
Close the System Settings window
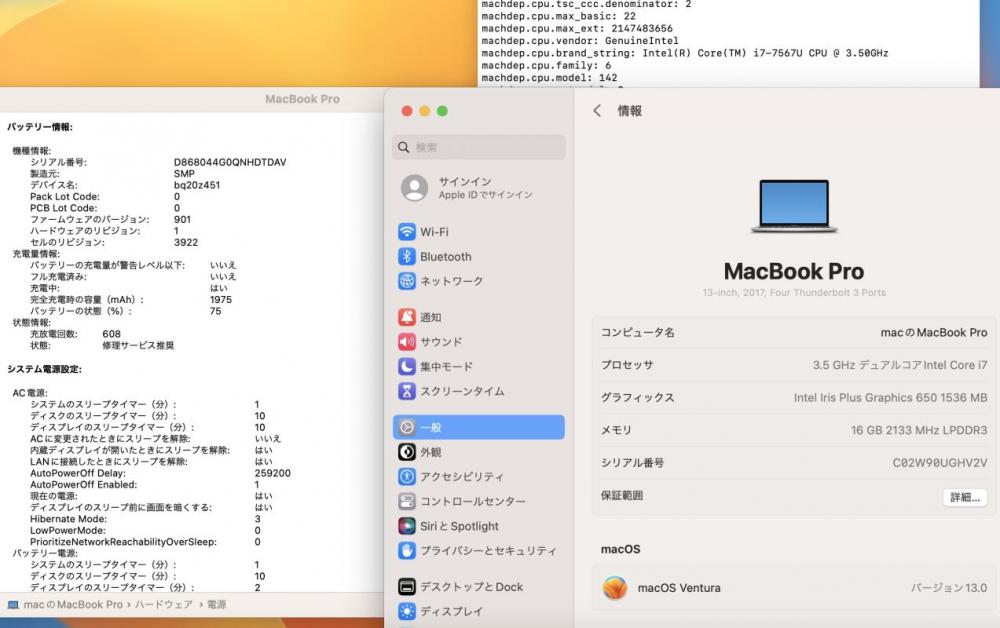click(407, 111)
